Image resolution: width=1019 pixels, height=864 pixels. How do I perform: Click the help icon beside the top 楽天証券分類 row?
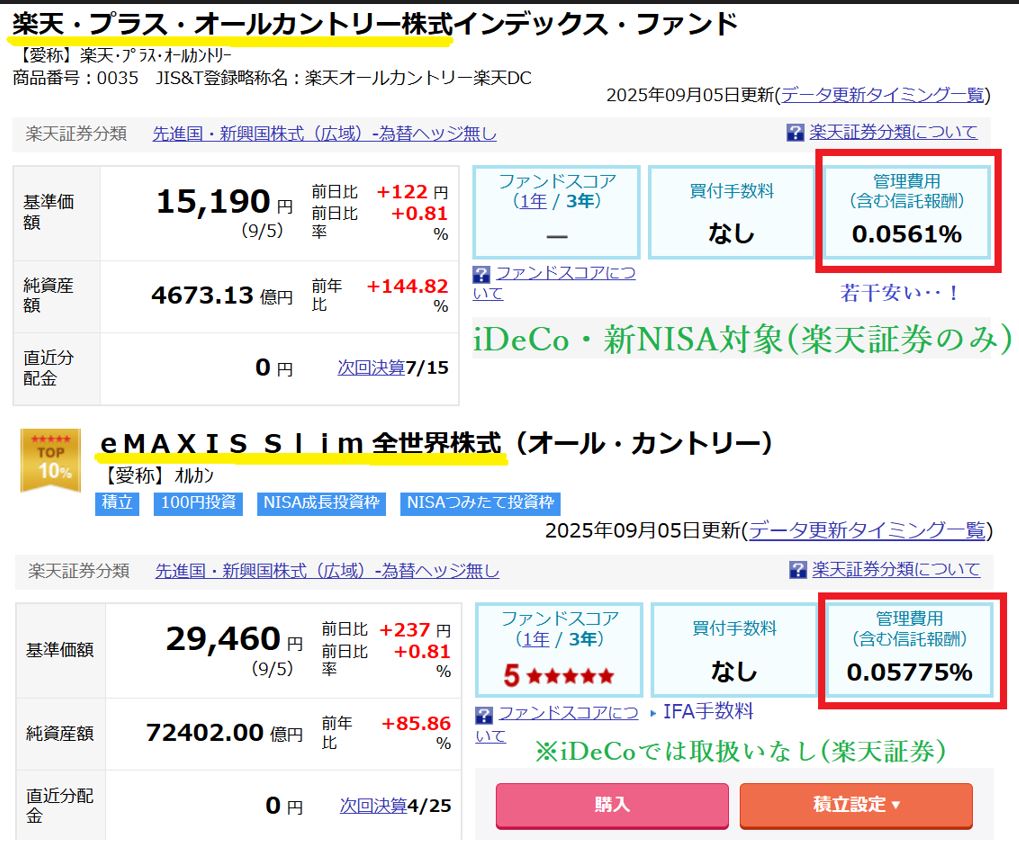795,133
